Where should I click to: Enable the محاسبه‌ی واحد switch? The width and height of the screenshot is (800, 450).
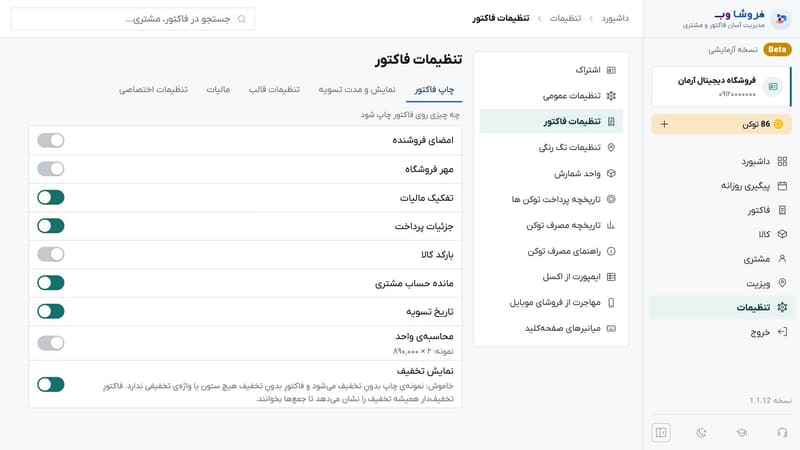(x=51, y=343)
